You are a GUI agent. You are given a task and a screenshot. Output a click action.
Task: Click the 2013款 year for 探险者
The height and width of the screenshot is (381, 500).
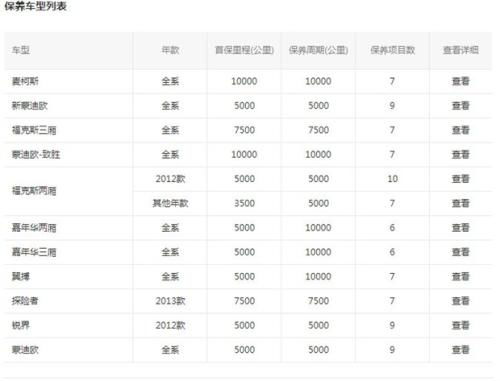170,301
